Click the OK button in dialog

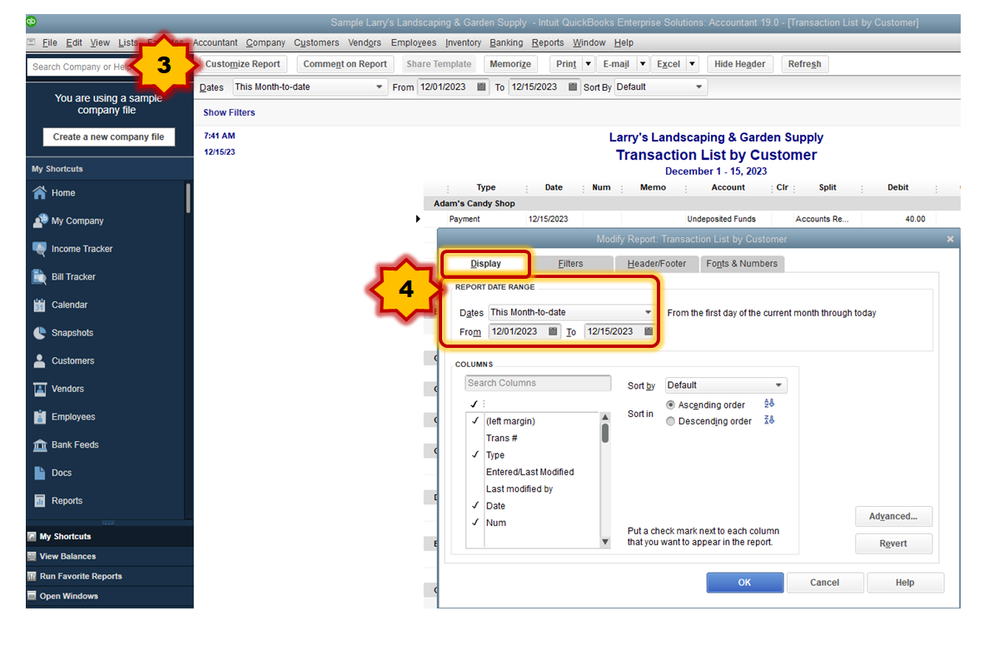(744, 583)
